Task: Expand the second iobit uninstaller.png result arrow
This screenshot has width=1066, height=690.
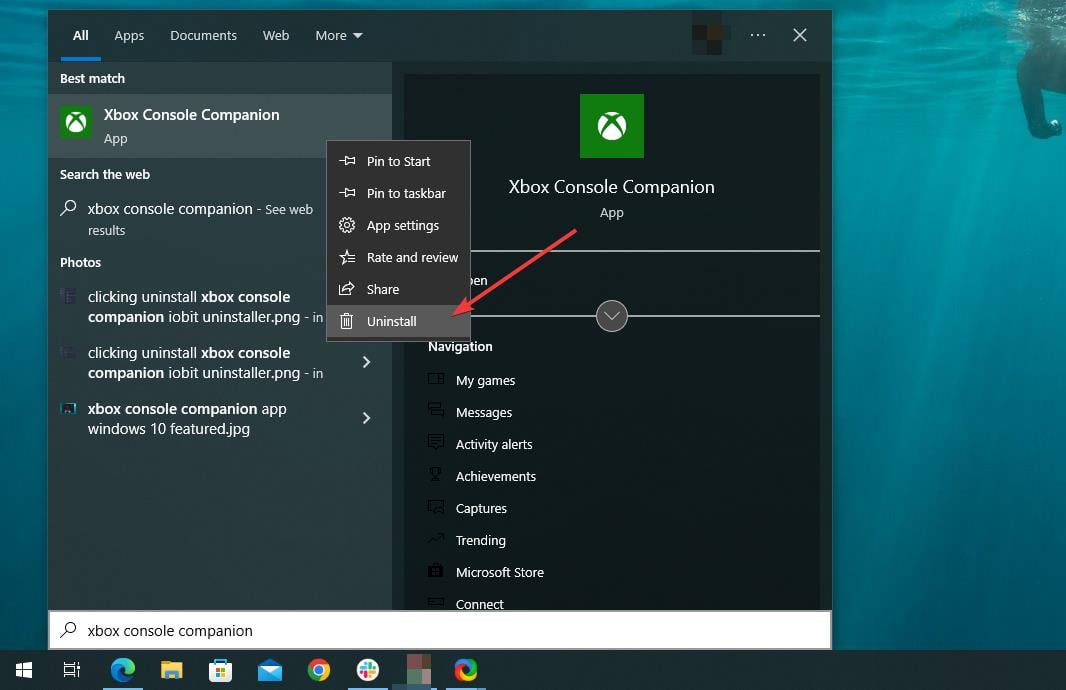Action: point(366,362)
